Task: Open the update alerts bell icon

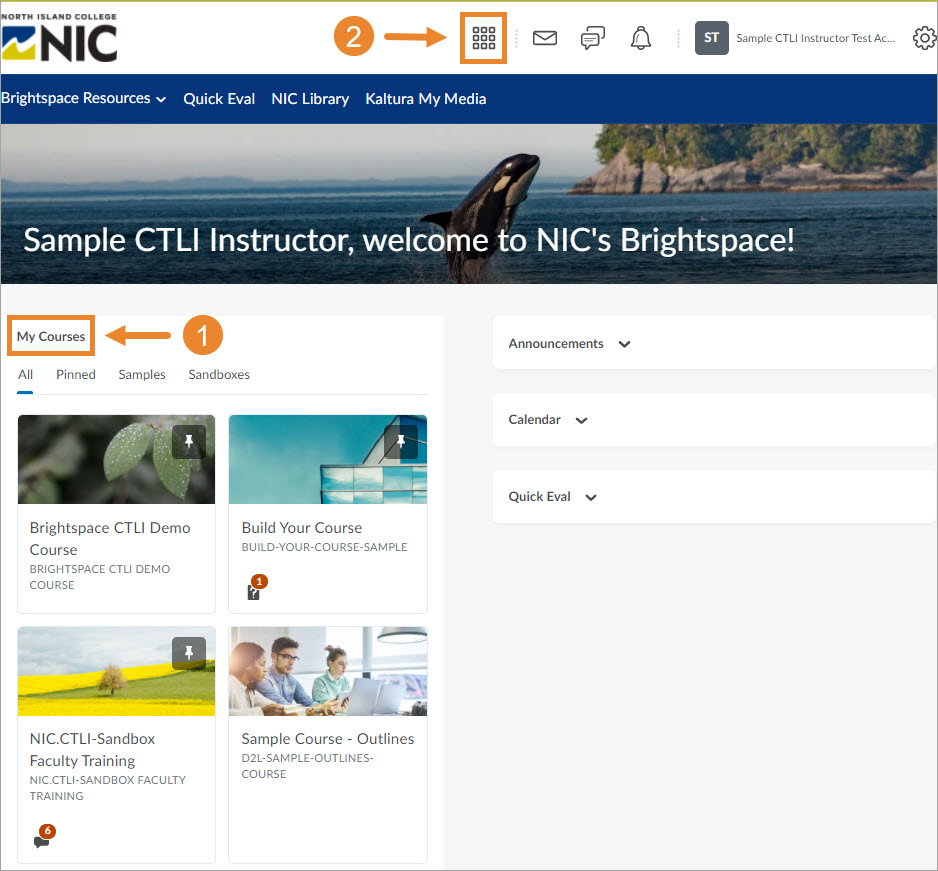Action: pos(641,39)
